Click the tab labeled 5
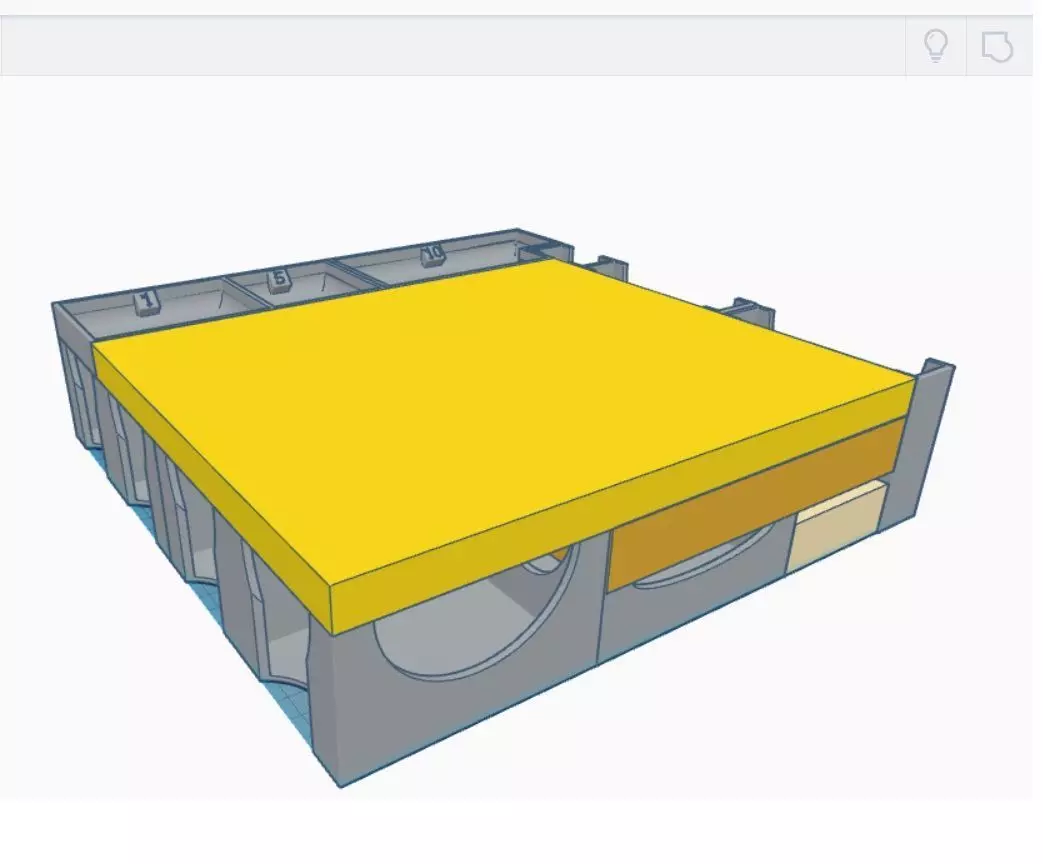 pos(279,278)
